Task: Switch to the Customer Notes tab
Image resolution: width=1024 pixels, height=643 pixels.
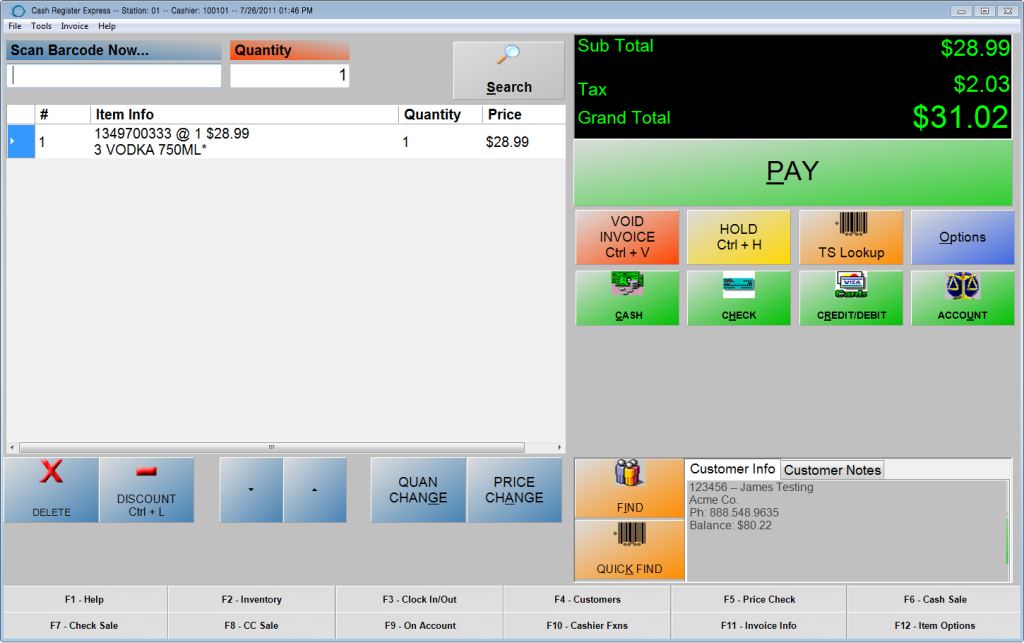Action: (x=832, y=470)
